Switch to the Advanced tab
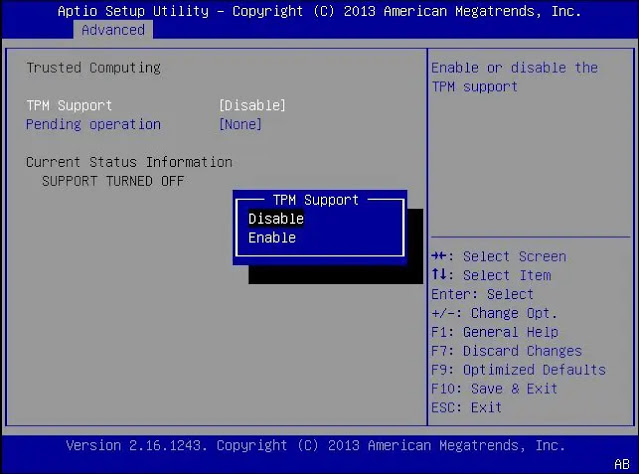Screen dimensions: 639x474 click(x=113, y=30)
